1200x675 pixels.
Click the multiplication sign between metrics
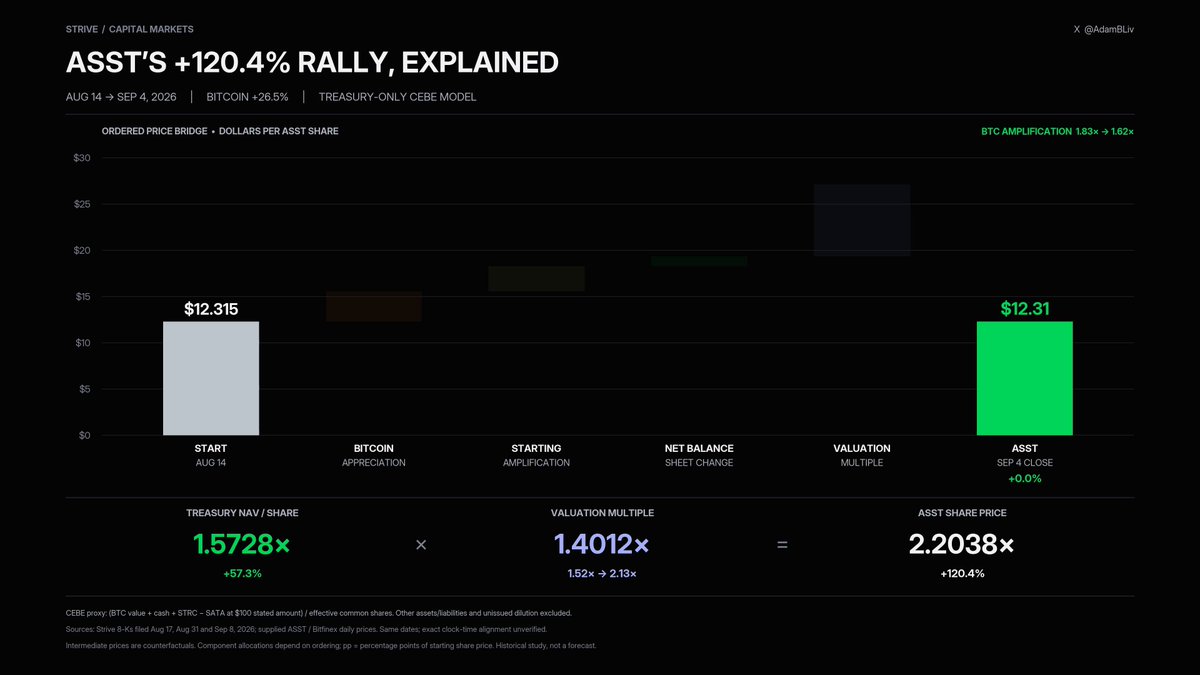pyautogui.click(x=421, y=545)
